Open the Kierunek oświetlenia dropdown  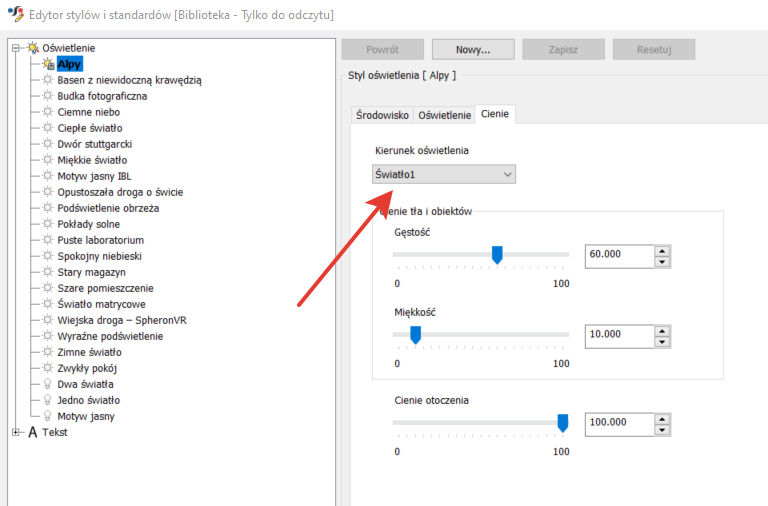(444, 174)
